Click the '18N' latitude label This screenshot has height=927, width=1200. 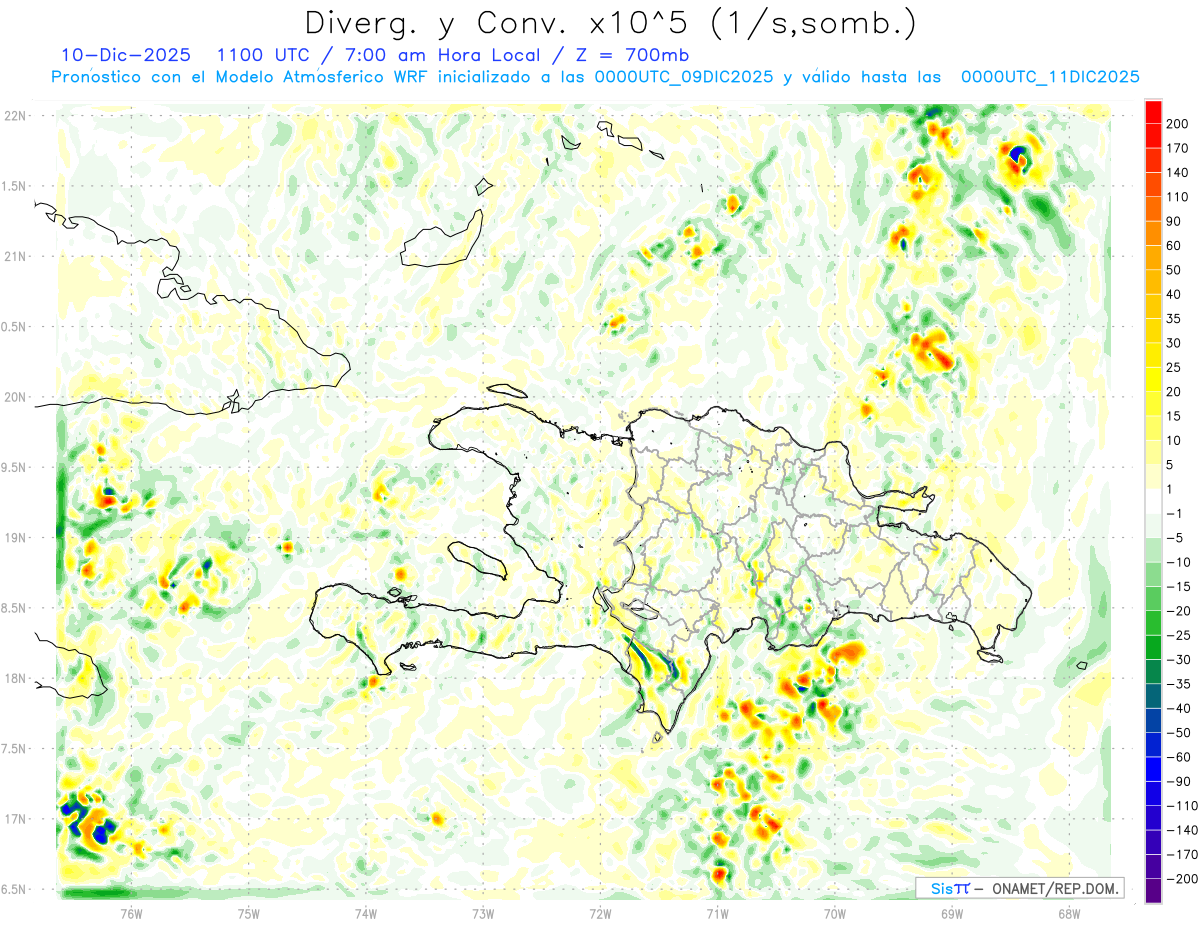pyautogui.click(x=16, y=678)
